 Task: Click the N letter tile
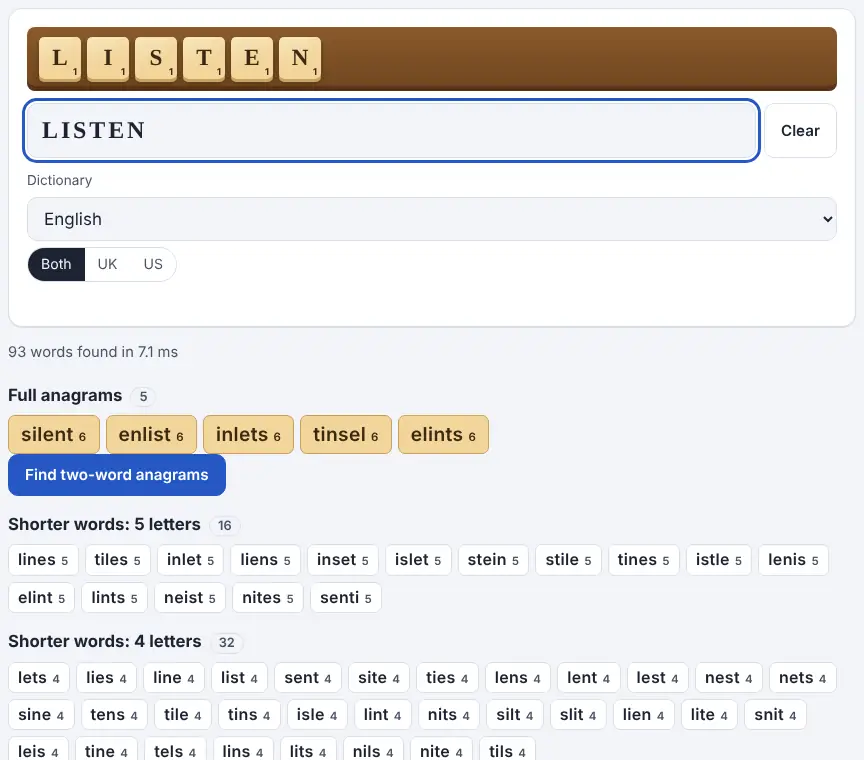tap(300, 58)
